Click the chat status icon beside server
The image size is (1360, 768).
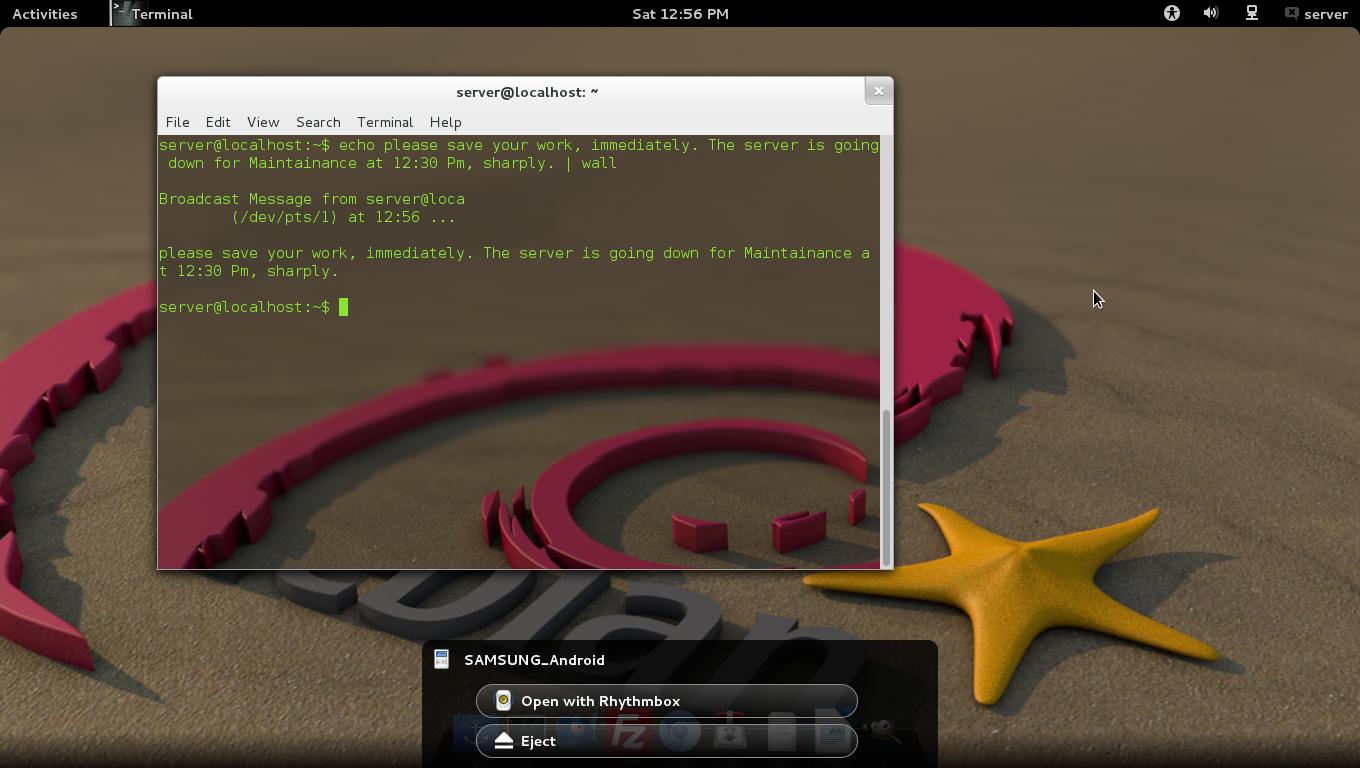click(1291, 14)
